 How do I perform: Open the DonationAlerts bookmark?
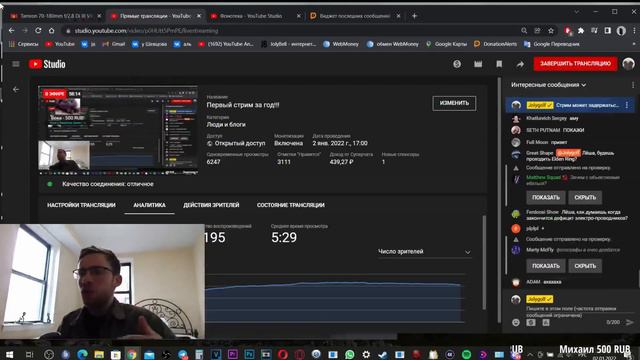495,44
